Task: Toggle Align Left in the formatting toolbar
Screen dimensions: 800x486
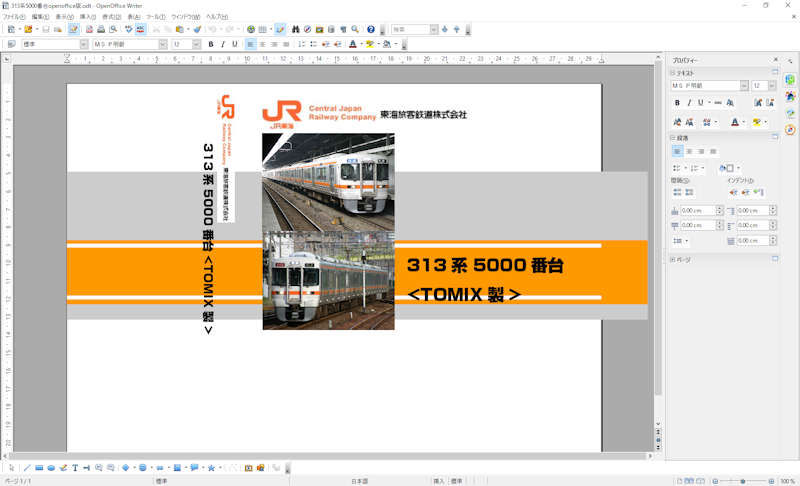Action: click(250, 44)
